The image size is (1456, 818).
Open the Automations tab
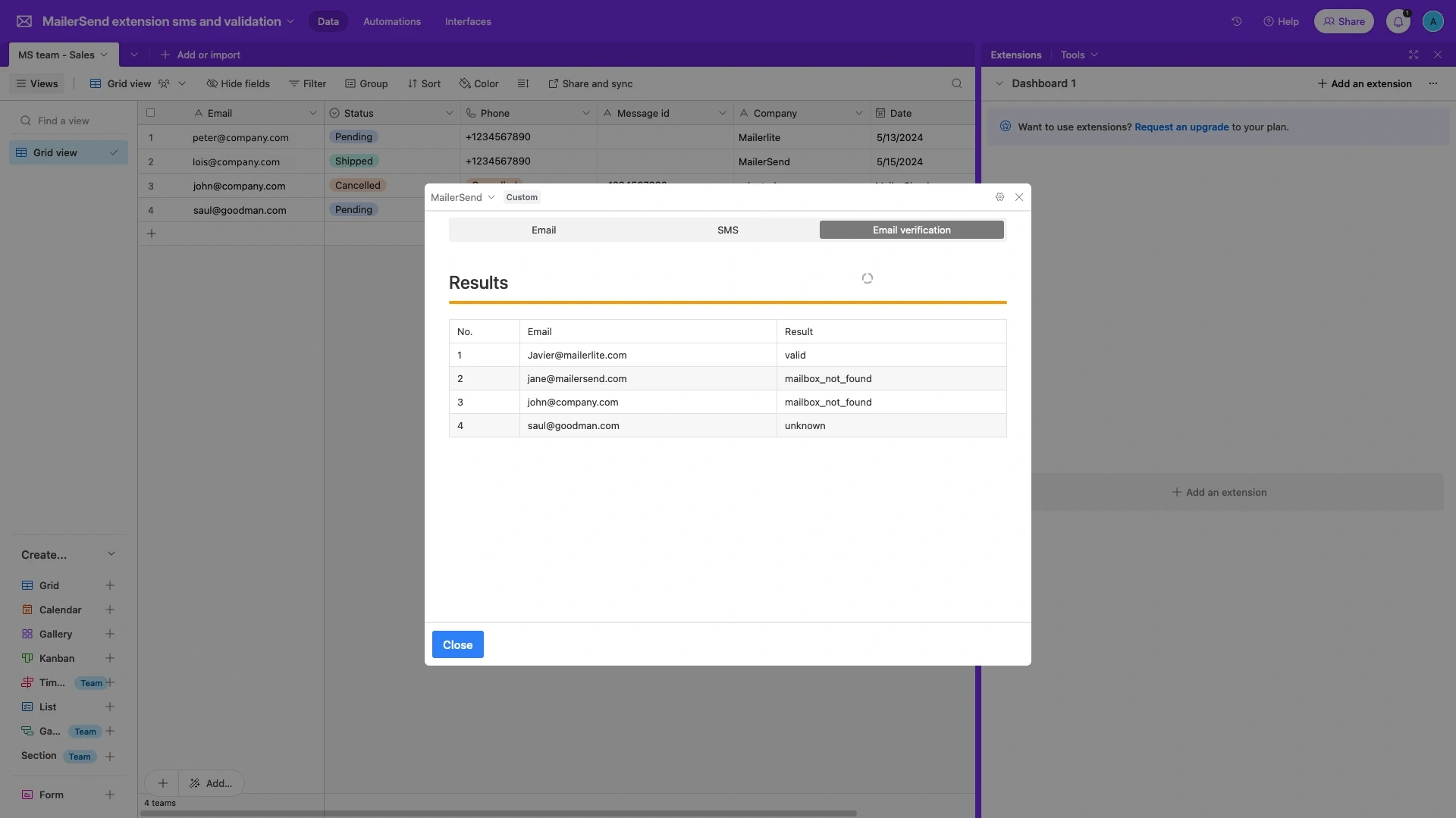coord(391,21)
